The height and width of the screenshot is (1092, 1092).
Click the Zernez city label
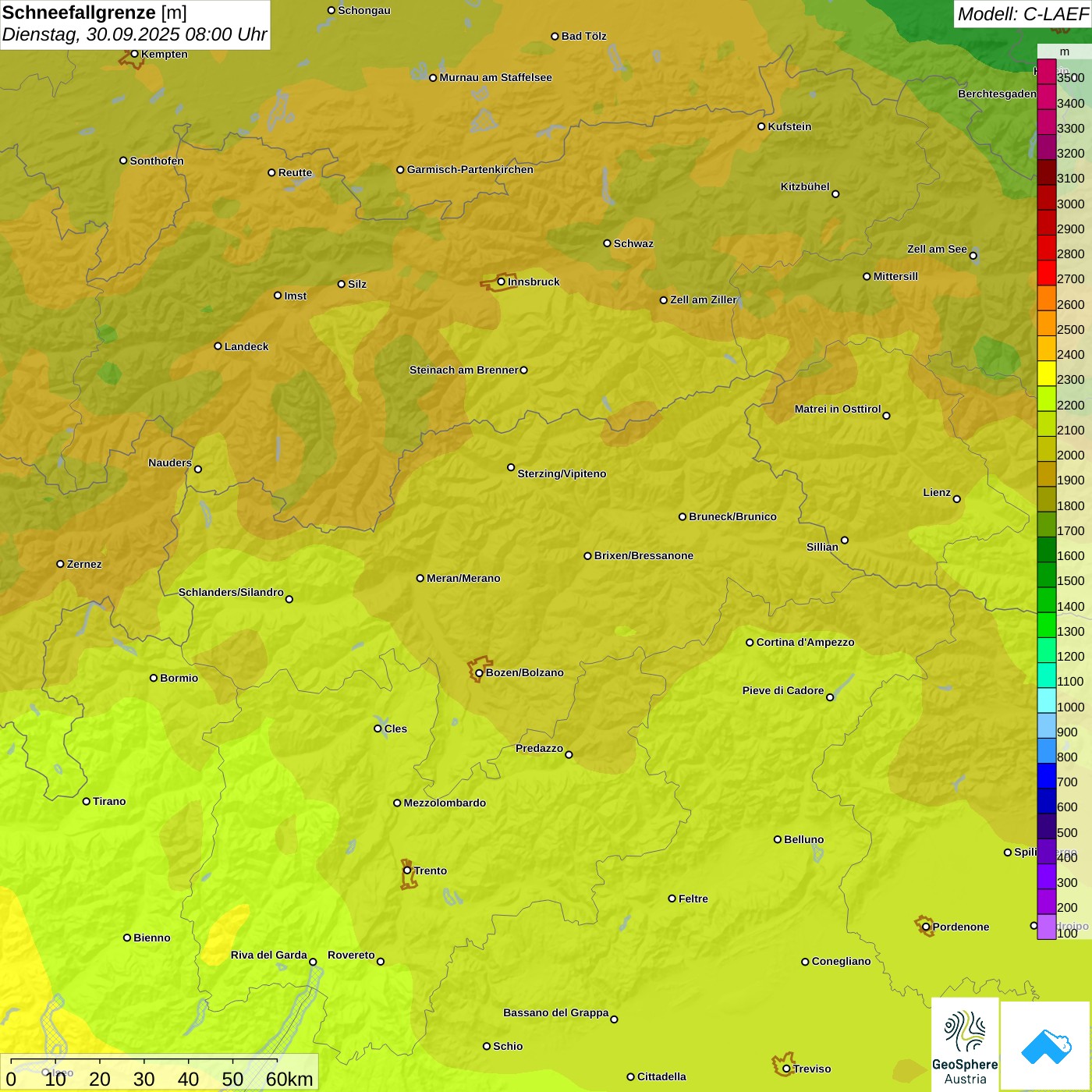tap(83, 564)
